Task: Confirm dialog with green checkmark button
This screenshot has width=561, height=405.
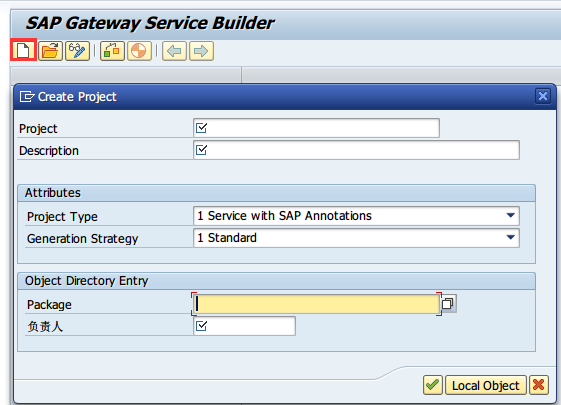Action: pos(433,385)
